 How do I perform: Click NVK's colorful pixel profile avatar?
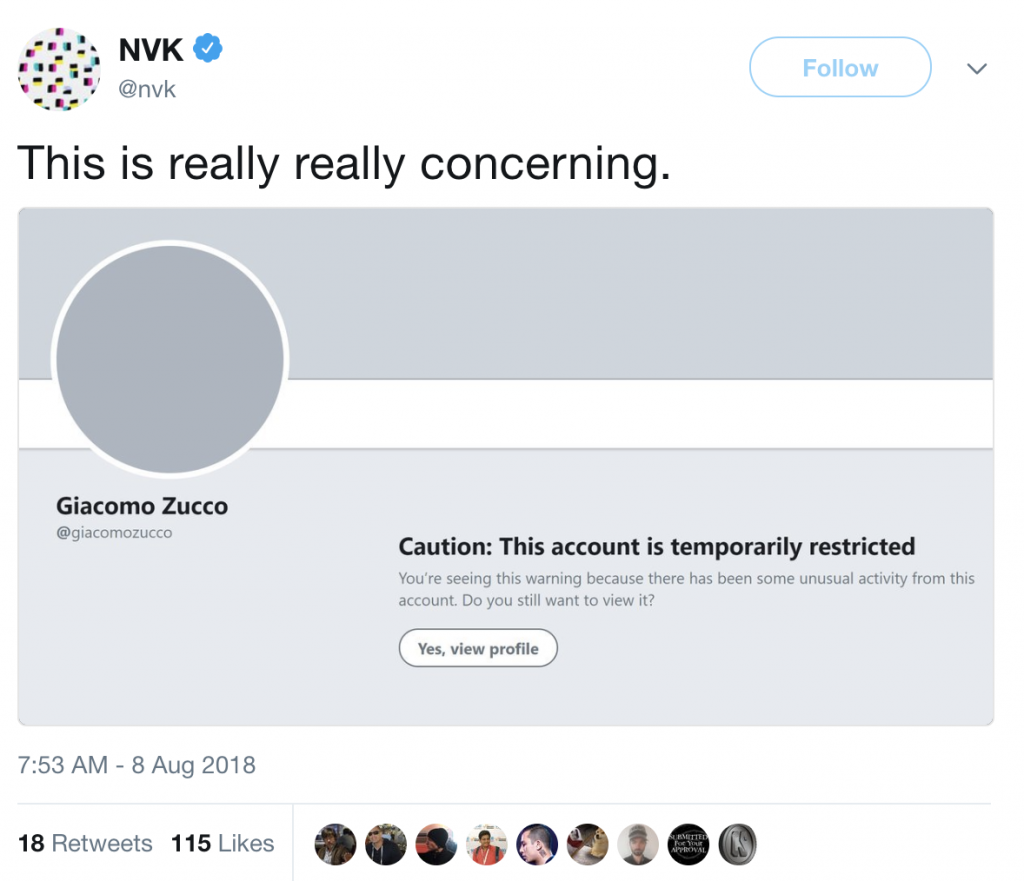(x=59, y=68)
